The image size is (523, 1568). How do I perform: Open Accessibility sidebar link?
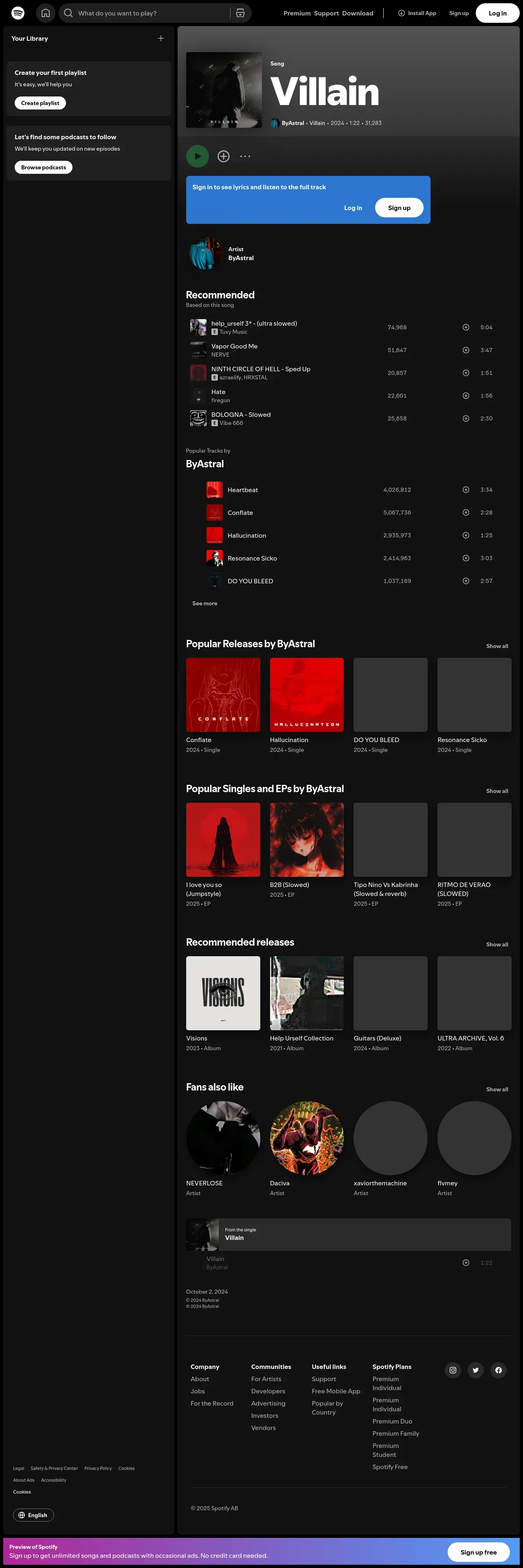[54, 1480]
